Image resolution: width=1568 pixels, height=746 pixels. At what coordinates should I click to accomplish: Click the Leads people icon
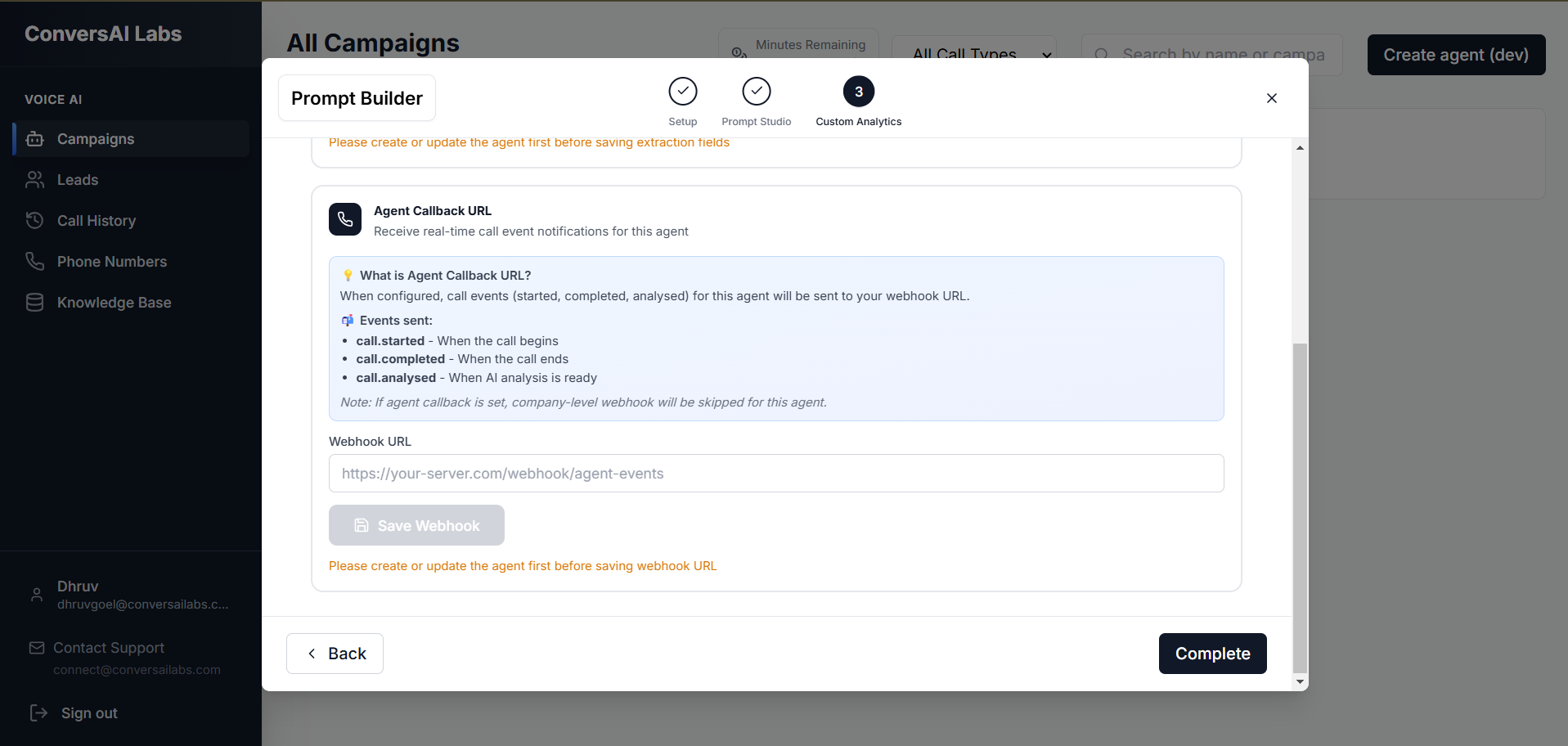click(35, 180)
